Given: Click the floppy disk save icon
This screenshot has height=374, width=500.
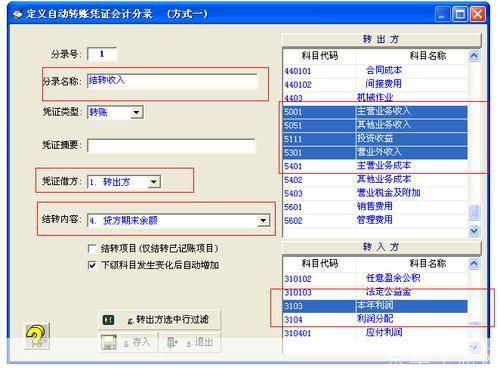Looking at the screenshot, I should coord(109,342).
